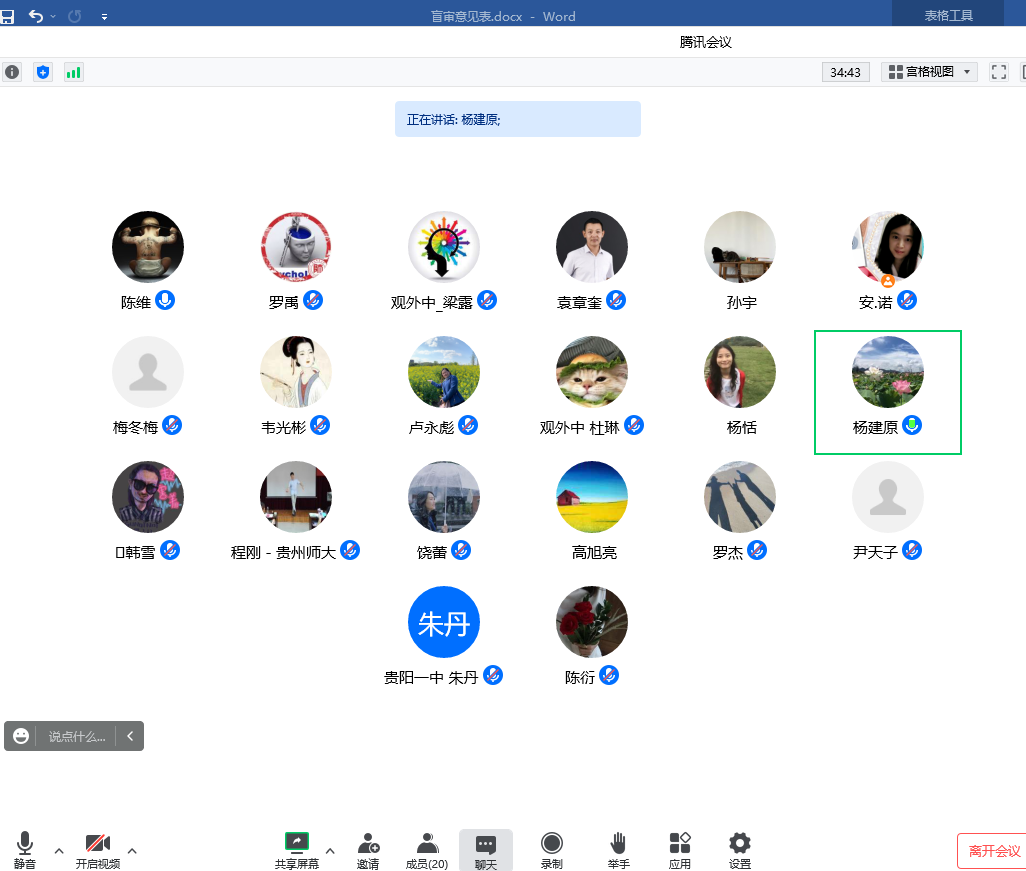The height and width of the screenshot is (871, 1026).
Task: Click 贵阳一中 朱丹's muted mic icon
Action: coord(493,675)
